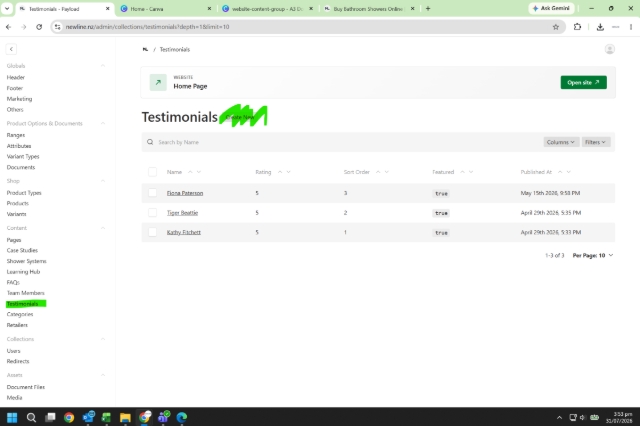The height and width of the screenshot is (426, 640).
Task: Open new browser tab
Action: pos(428,9)
